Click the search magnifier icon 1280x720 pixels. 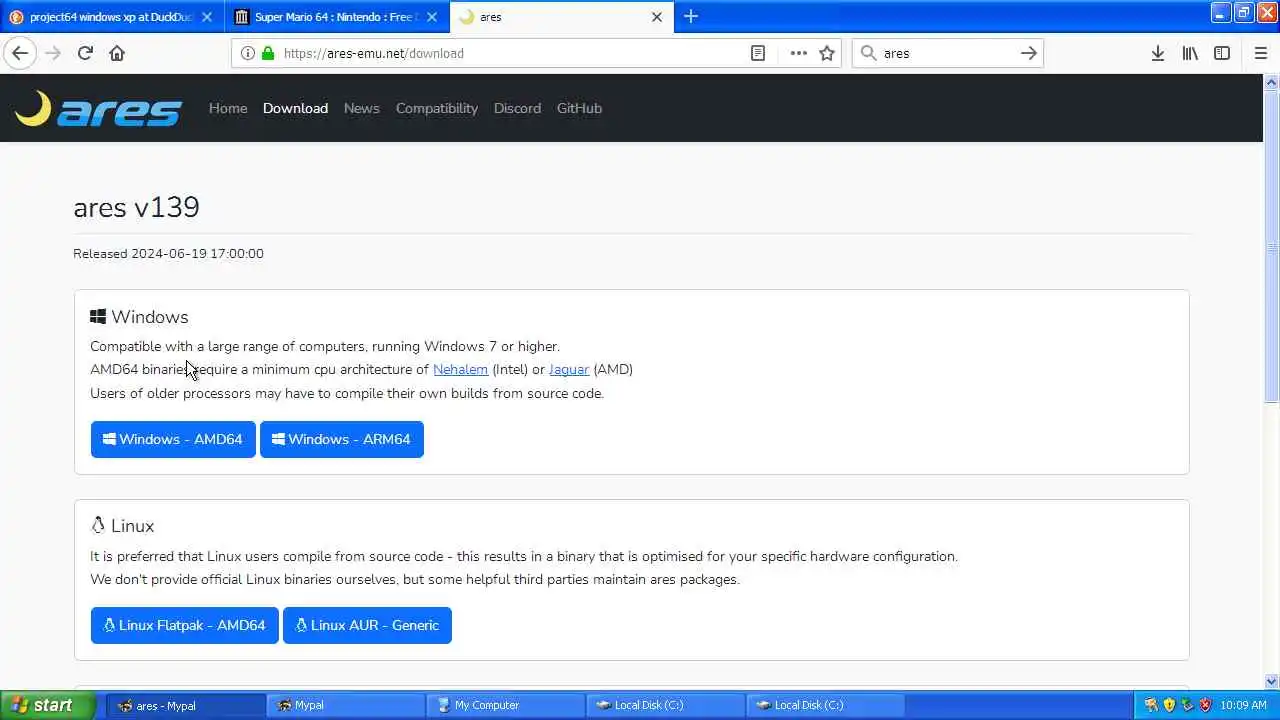(868, 53)
